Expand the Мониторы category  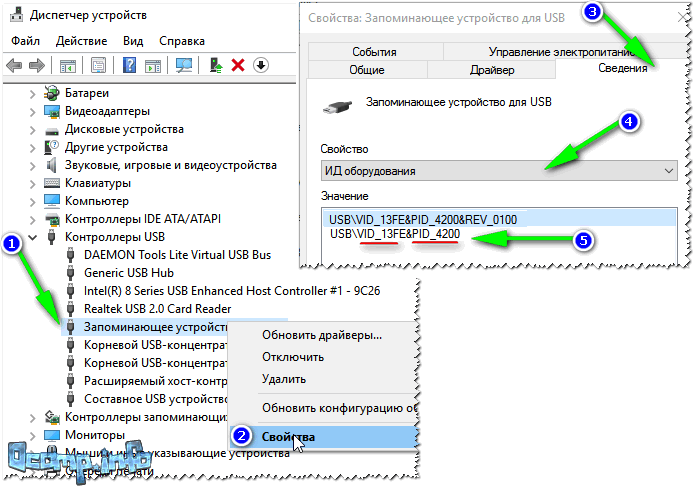tap(33, 435)
